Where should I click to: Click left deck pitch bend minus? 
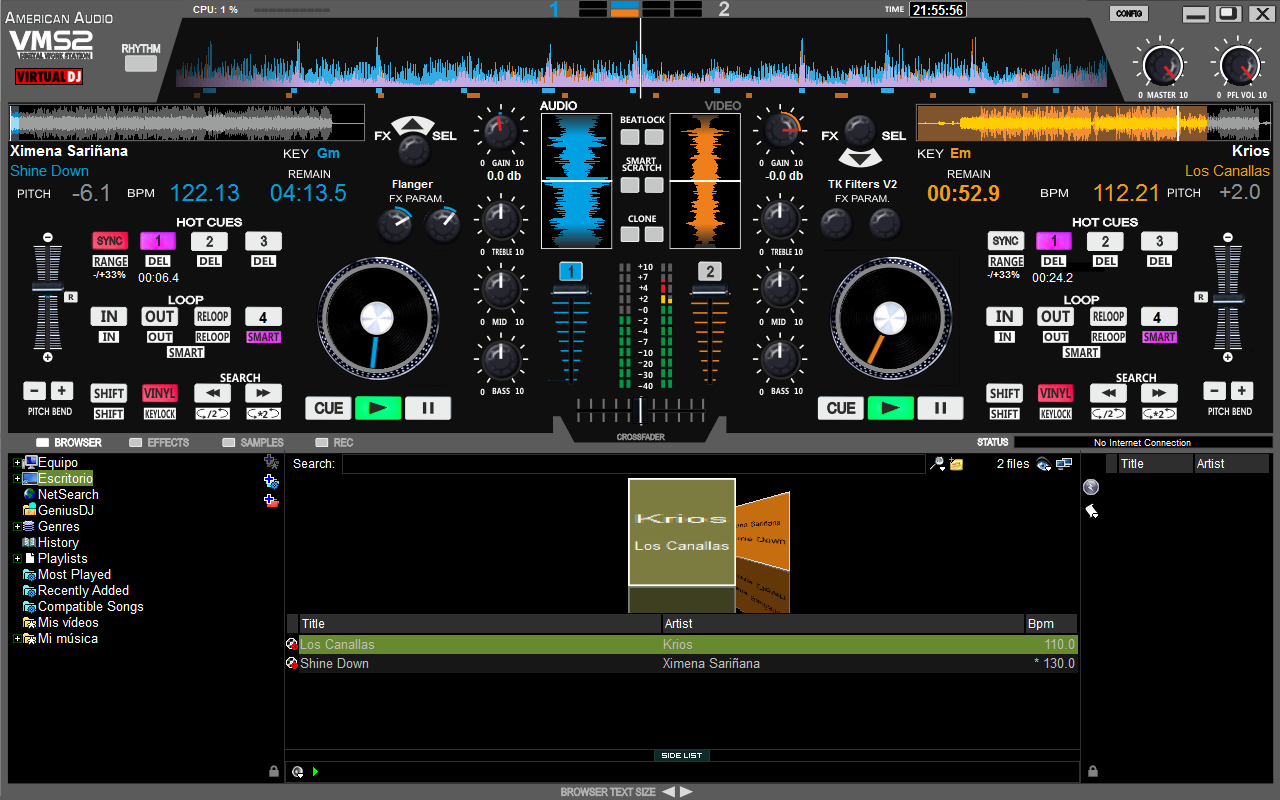click(x=35, y=391)
